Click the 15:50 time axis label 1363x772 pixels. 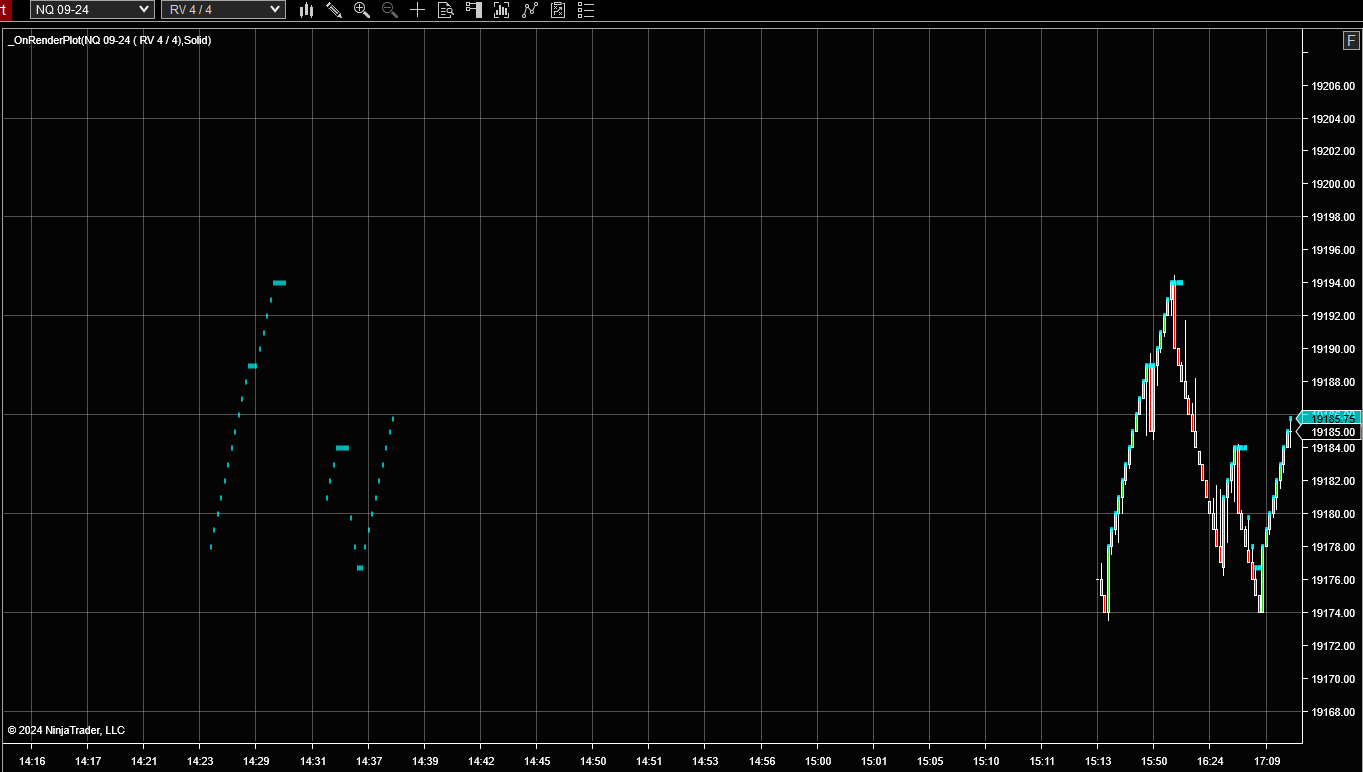point(1154,761)
